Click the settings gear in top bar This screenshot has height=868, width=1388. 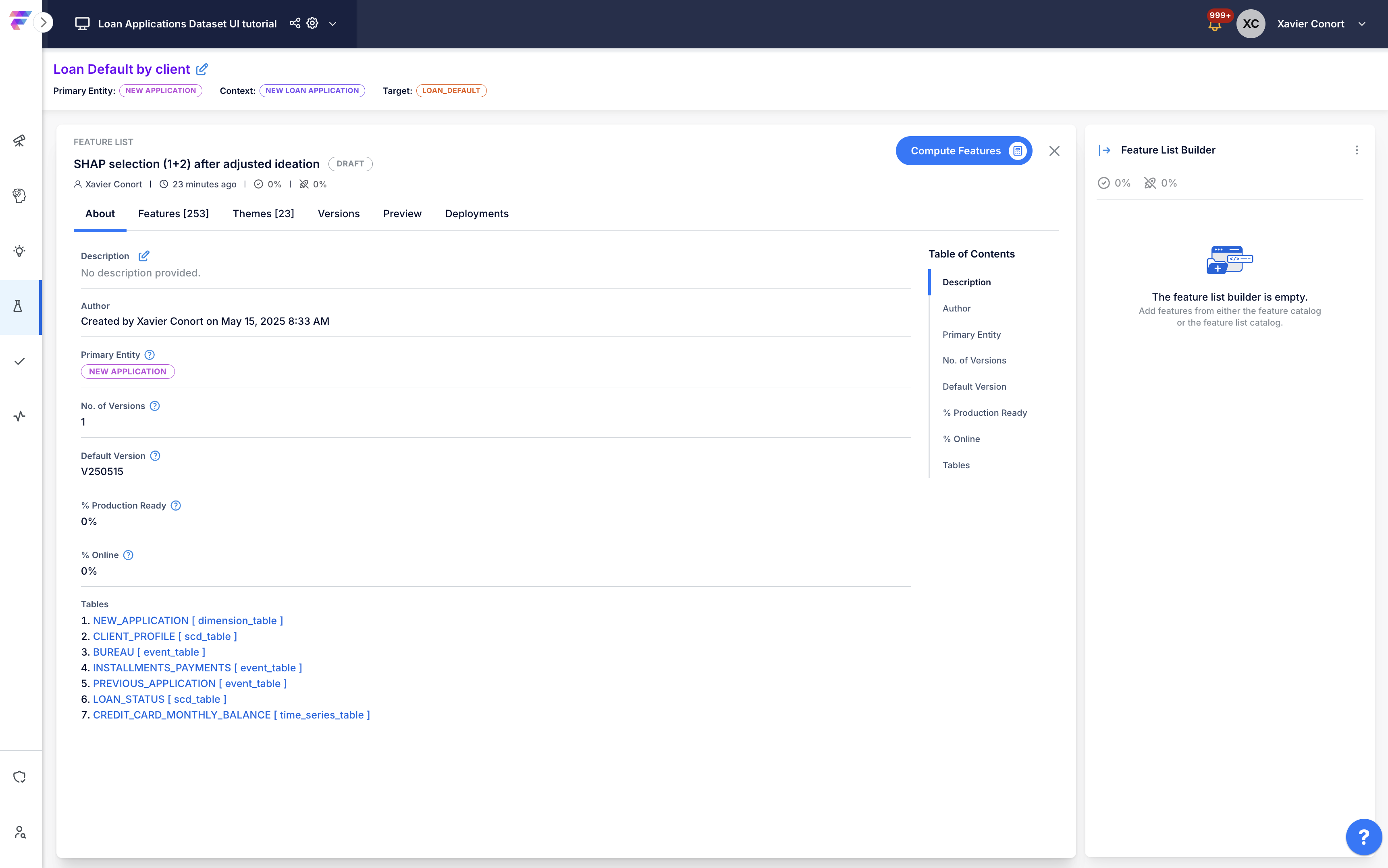[312, 23]
